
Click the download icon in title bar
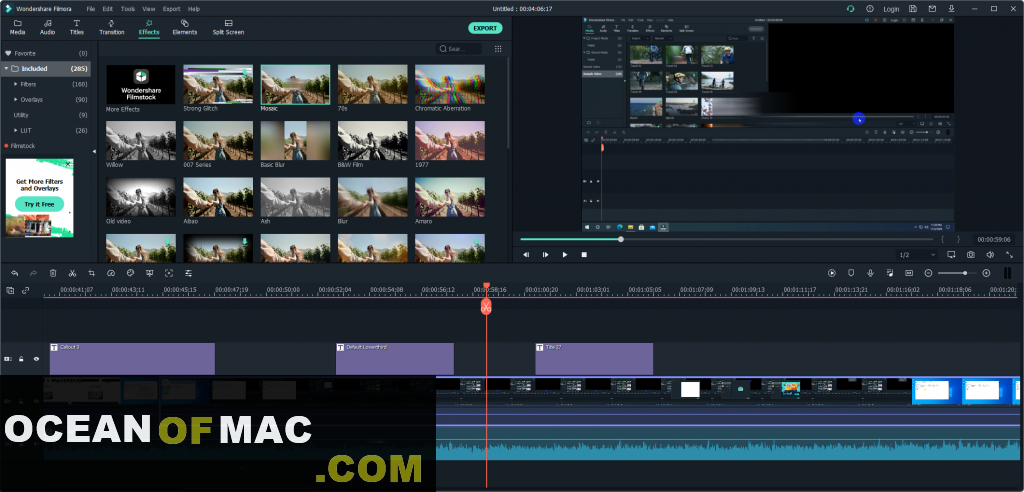point(952,9)
